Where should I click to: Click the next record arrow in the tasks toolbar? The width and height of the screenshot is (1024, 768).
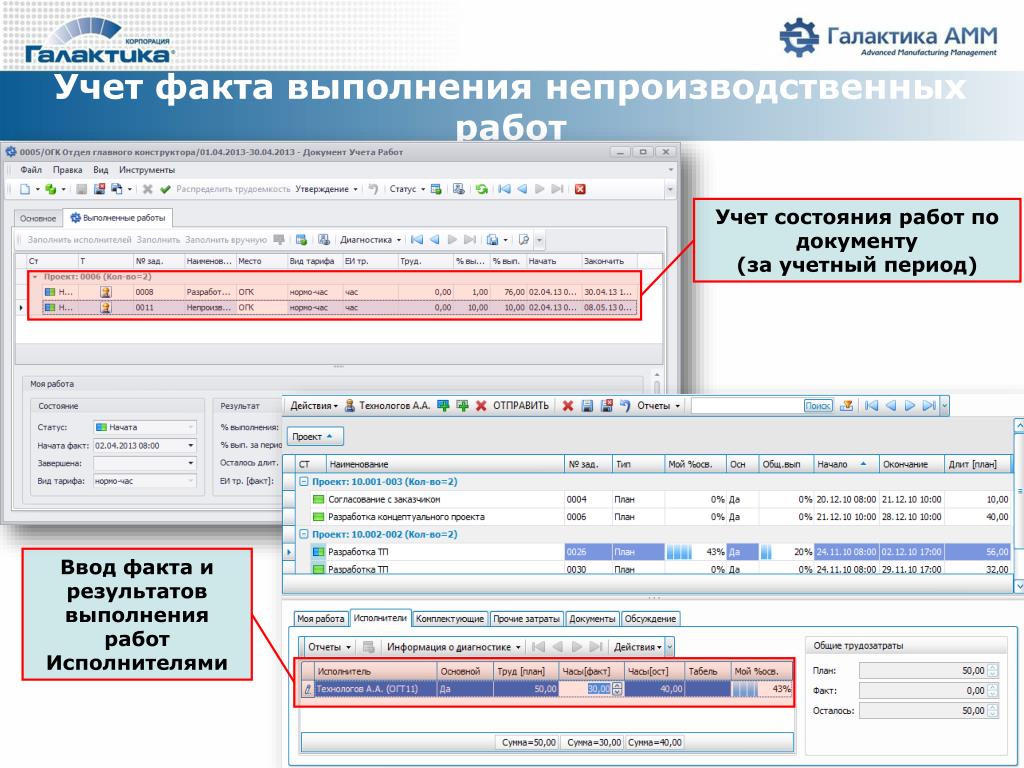click(910, 406)
